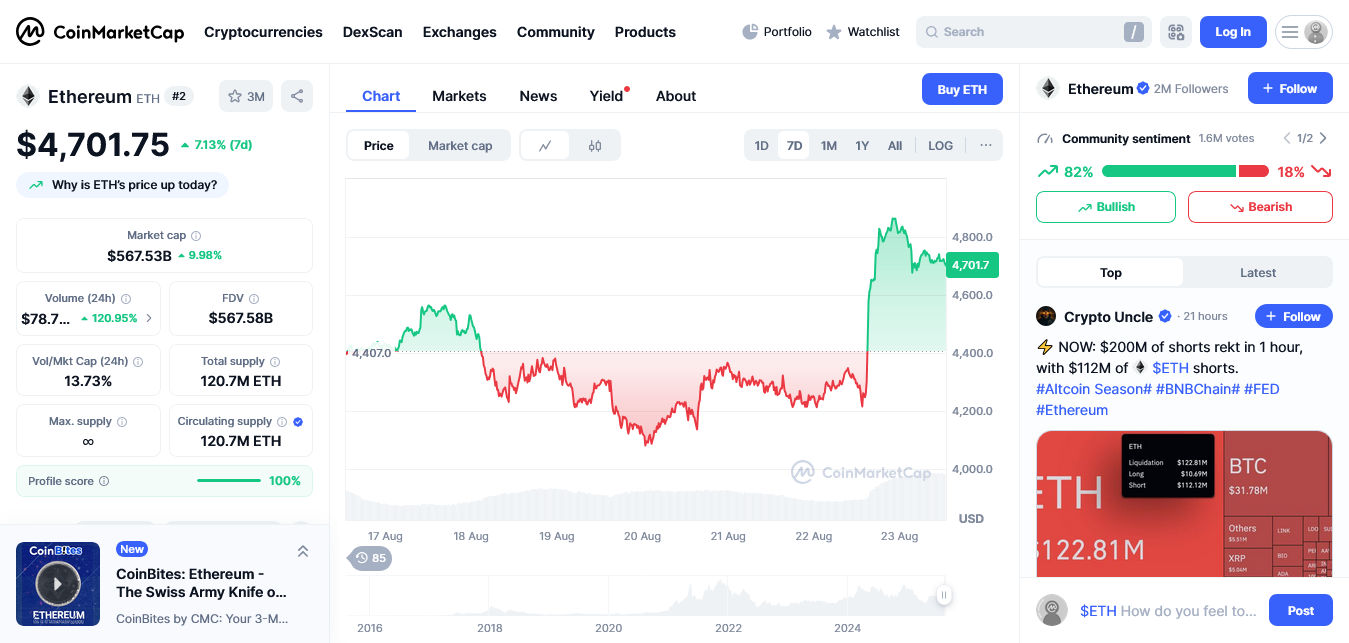Click the Crypto Uncle avatar
1349x643 pixels.
pos(1046,316)
